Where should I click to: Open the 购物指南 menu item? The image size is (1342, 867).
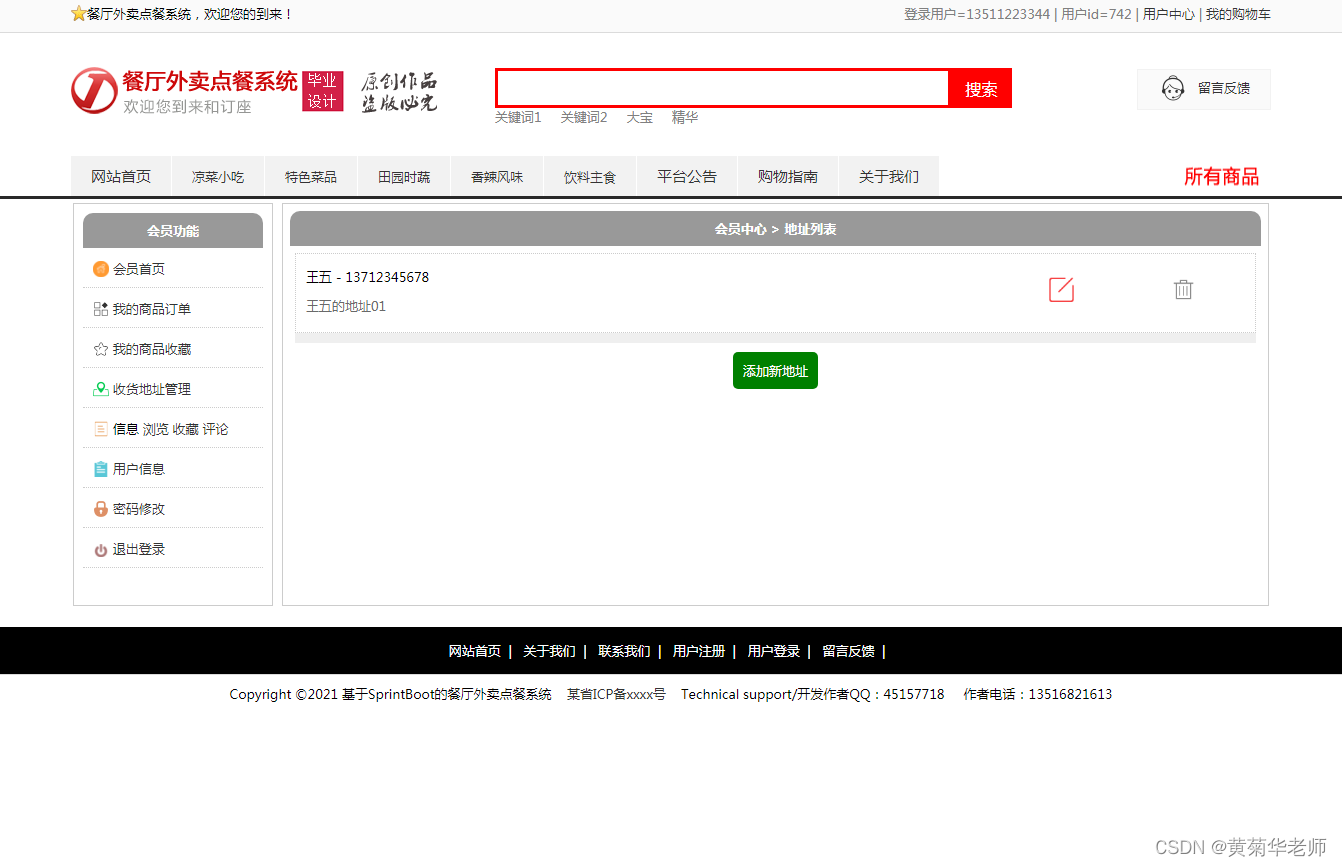[787, 176]
